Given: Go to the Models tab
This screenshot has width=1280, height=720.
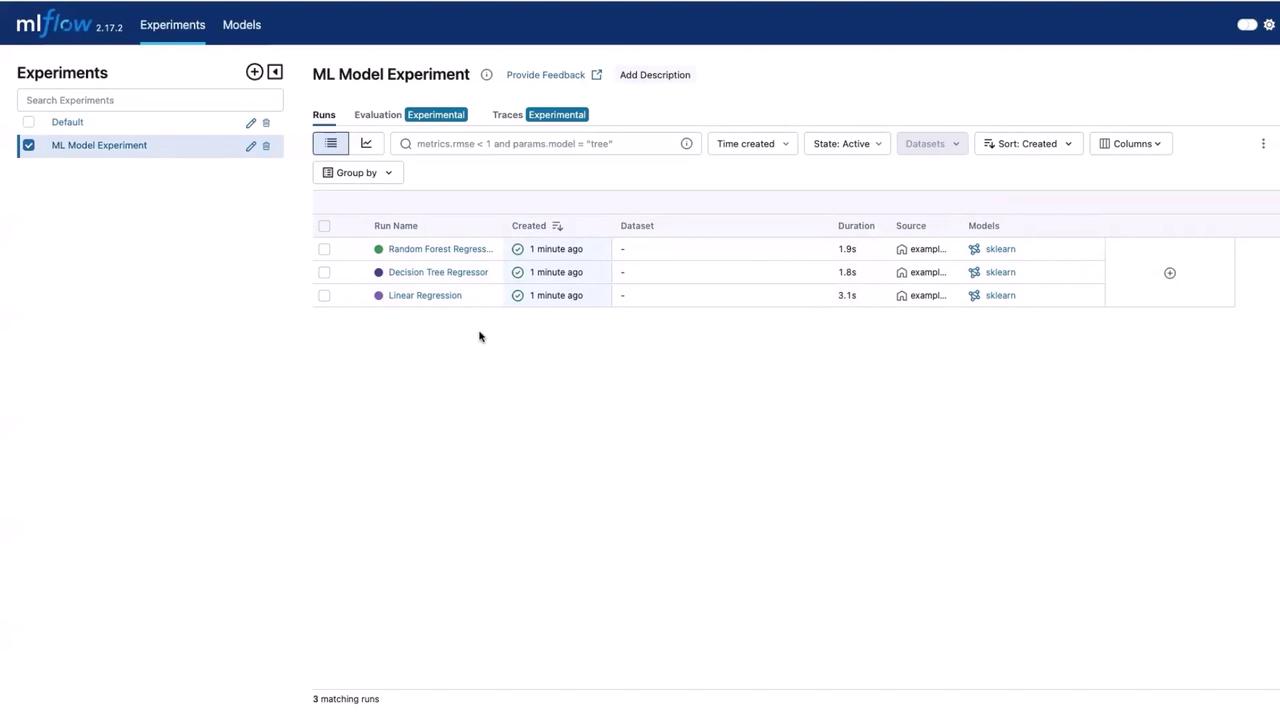Looking at the screenshot, I should (x=241, y=25).
